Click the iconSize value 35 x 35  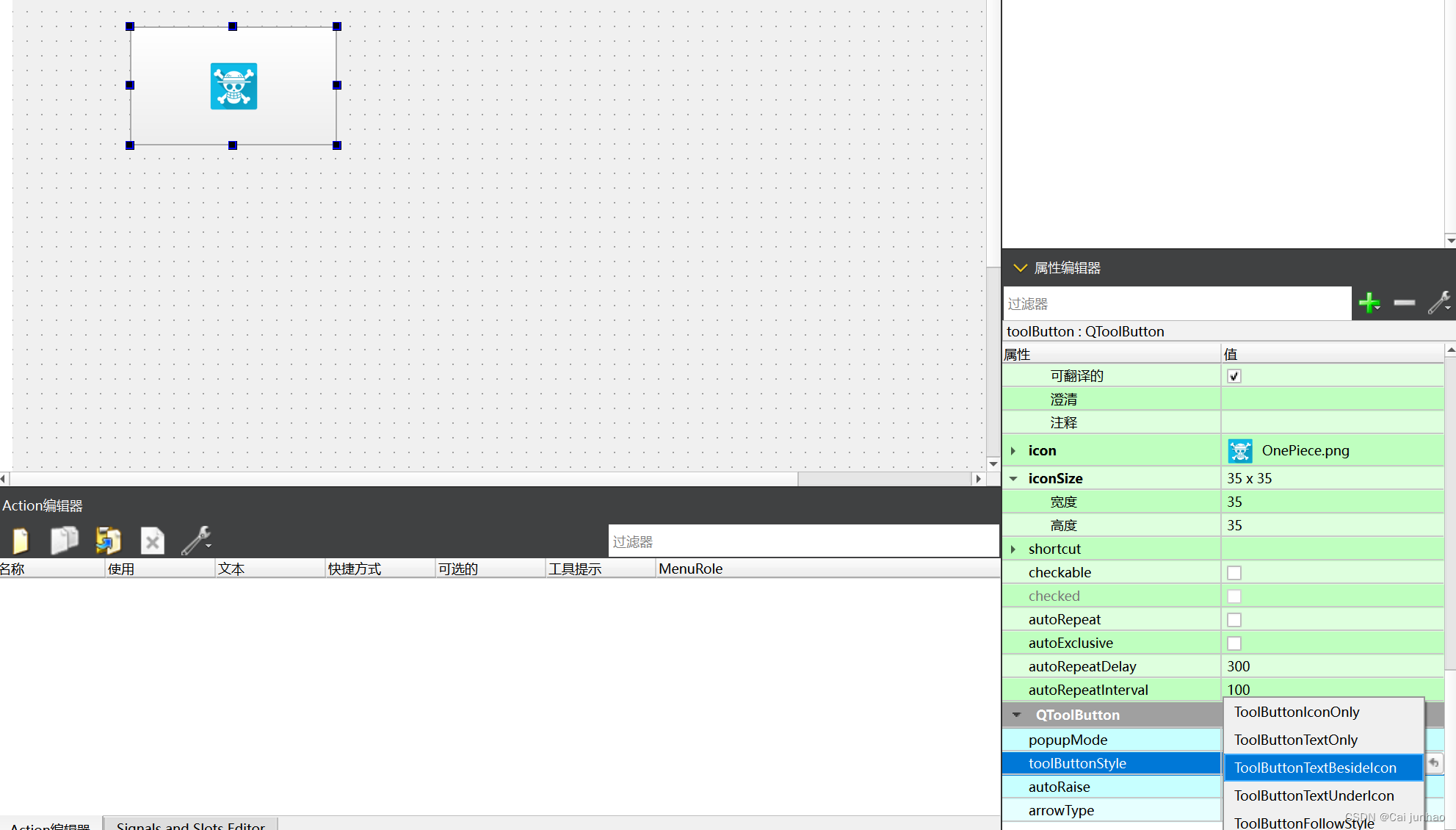(x=1332, y=478)
